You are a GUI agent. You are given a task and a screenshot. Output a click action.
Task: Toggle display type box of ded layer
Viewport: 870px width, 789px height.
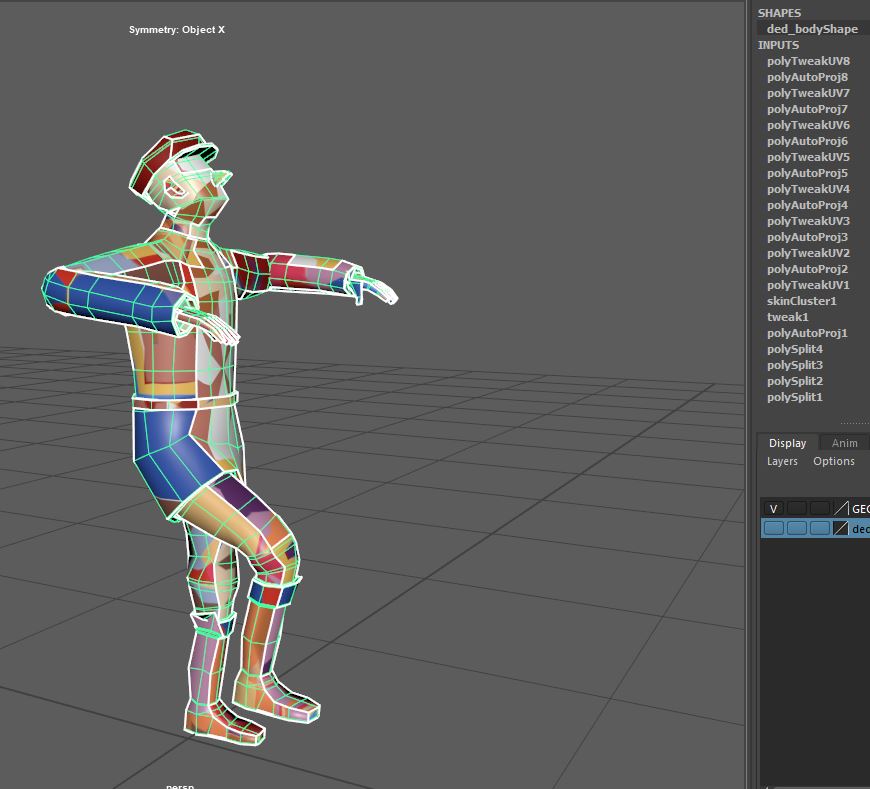tap(819, 528)
